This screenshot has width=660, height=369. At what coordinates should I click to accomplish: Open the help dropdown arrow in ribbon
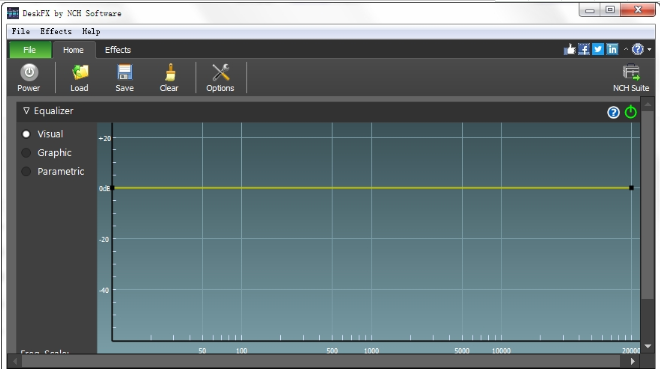[x=649, y=50]
